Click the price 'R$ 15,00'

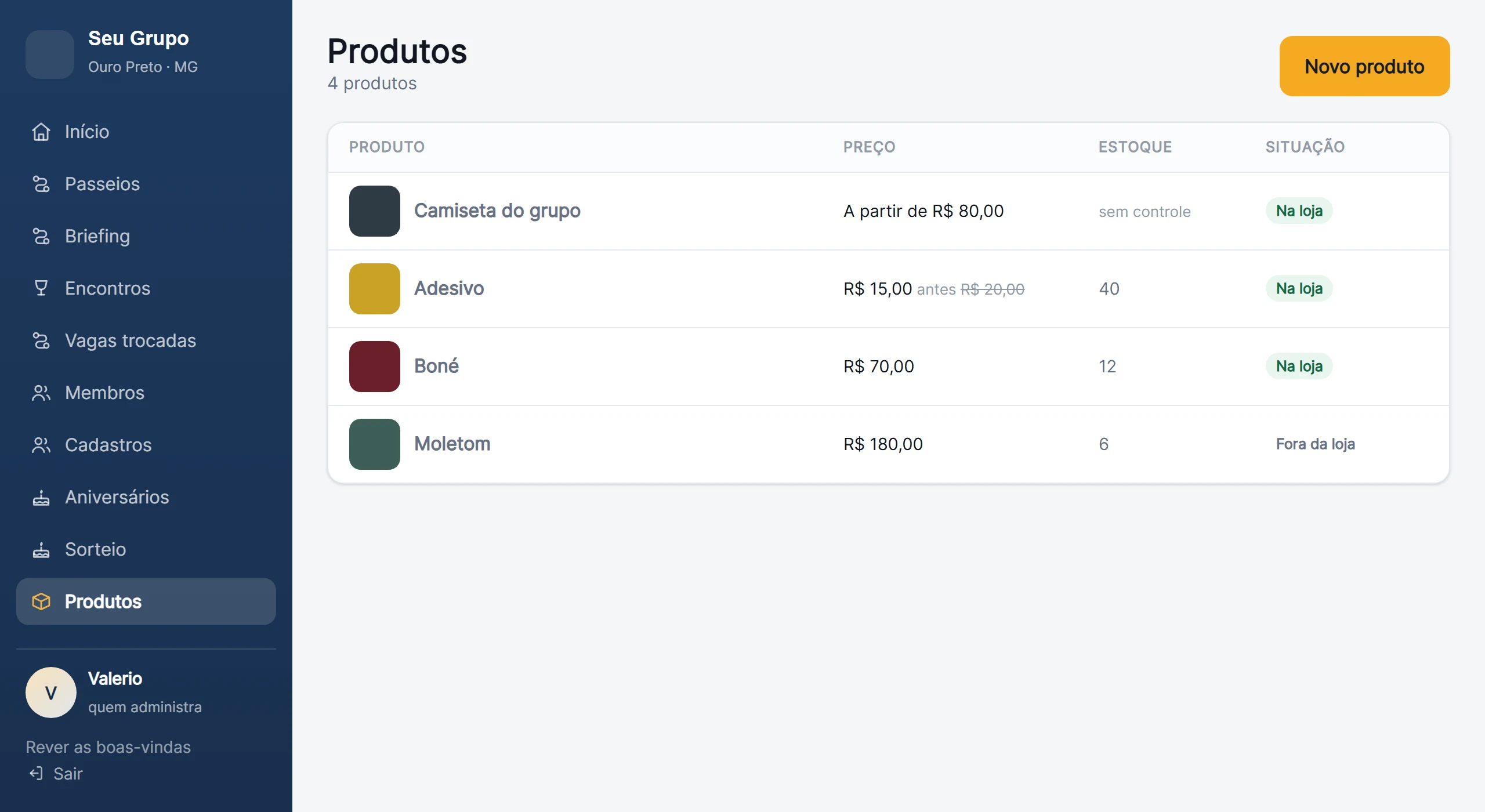(x=878, y=289)
